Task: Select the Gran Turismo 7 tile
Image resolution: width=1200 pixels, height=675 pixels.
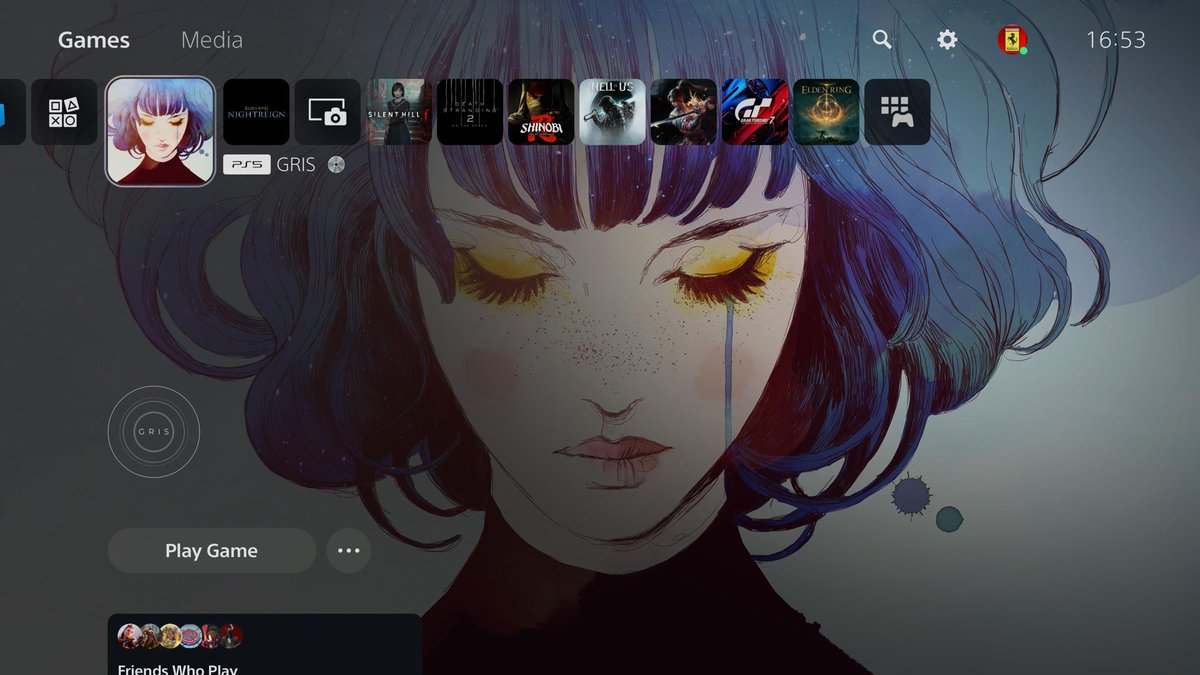Action: [755, 112]
